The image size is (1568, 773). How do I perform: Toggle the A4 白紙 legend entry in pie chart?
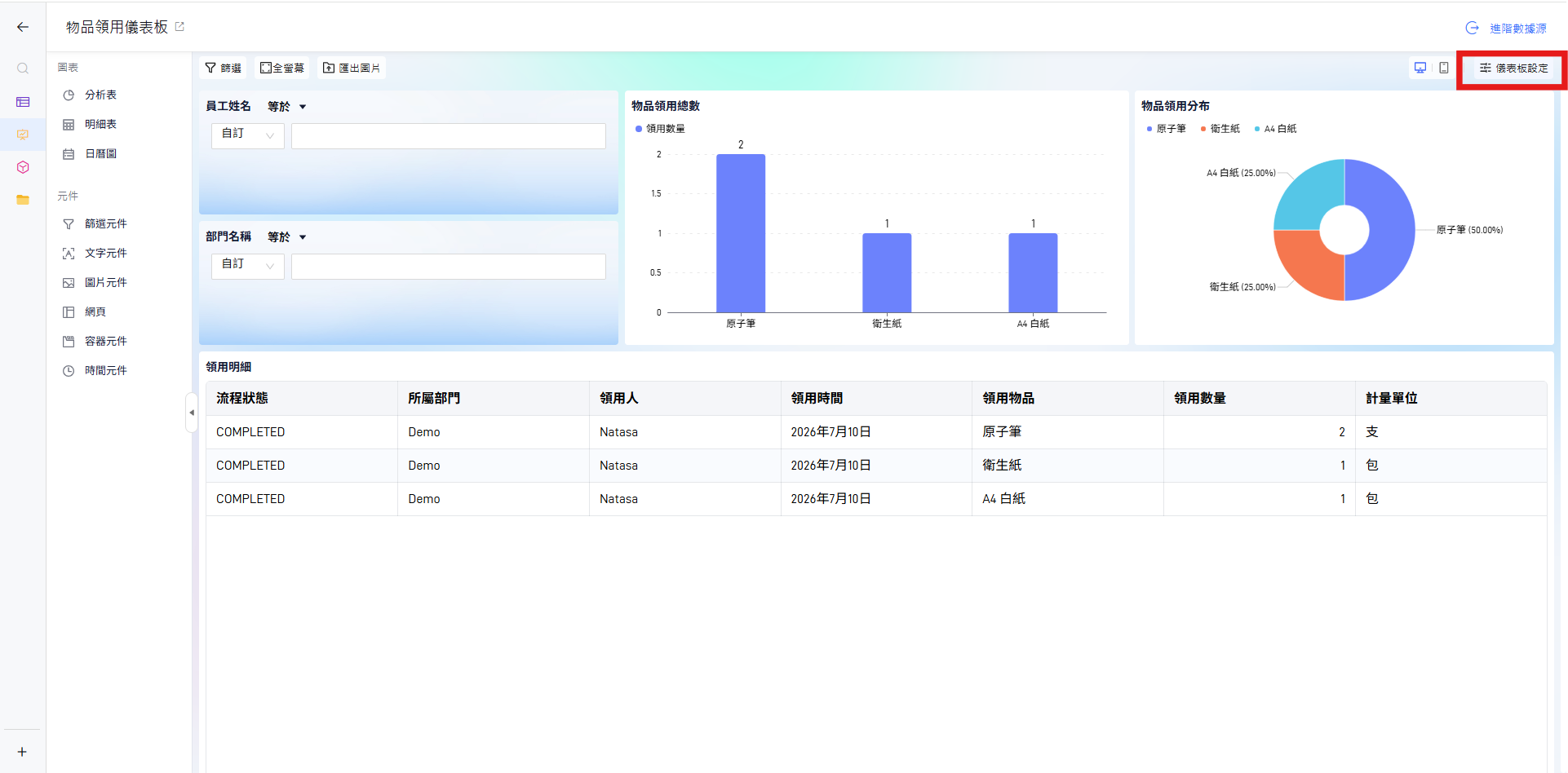tap(1276, 129)
